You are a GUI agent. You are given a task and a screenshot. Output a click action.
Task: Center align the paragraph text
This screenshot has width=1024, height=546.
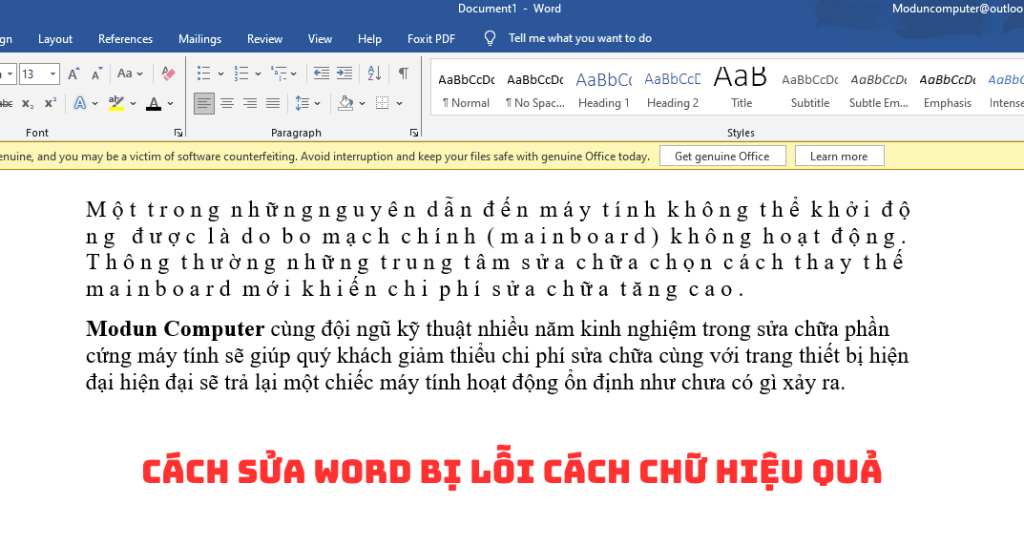pyautogui.click(x=227, y=103)
